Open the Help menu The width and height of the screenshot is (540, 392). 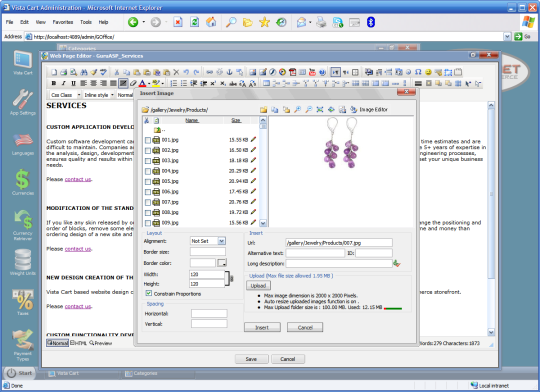click(103, 22)
